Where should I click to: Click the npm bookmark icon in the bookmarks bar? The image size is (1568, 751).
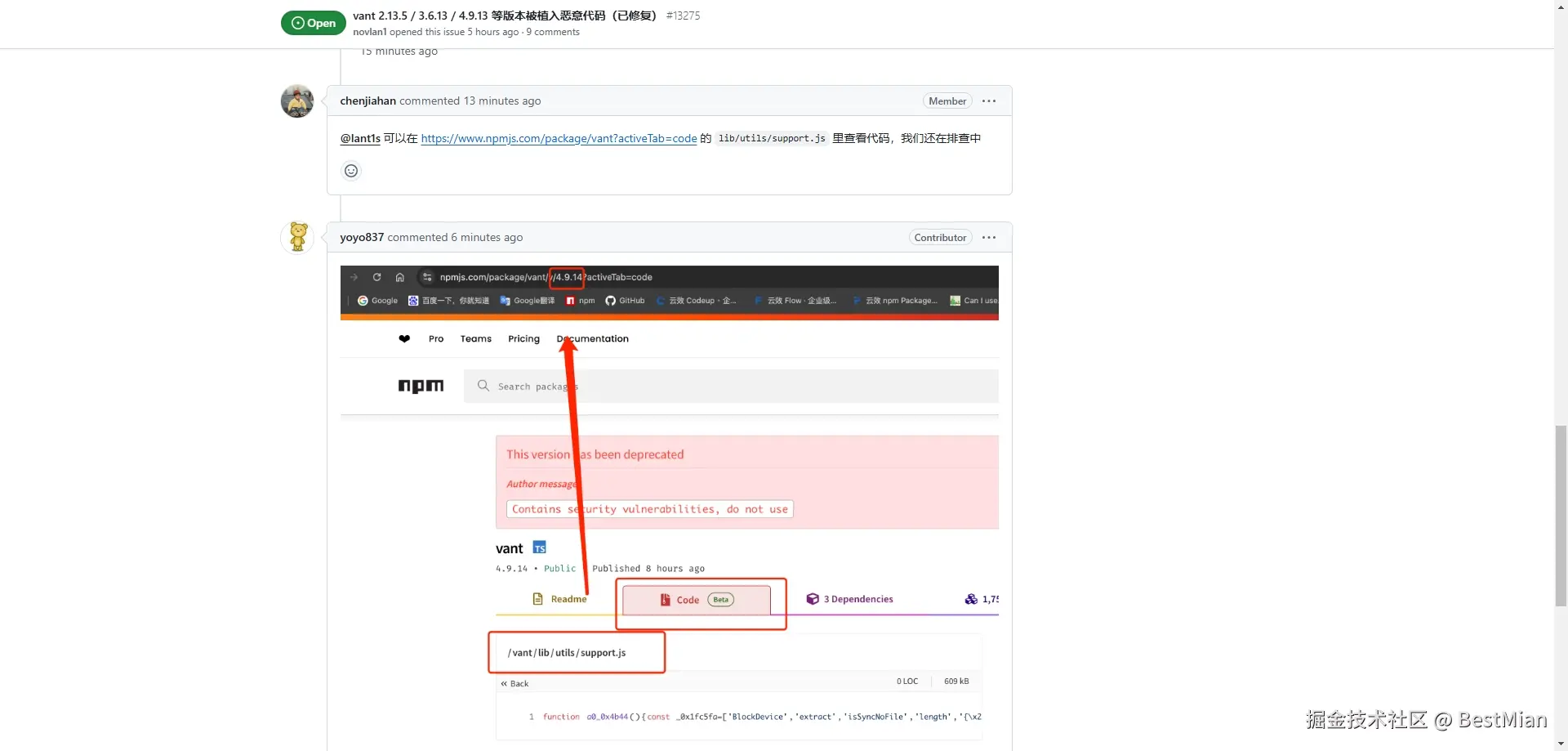tap(570, 301)
